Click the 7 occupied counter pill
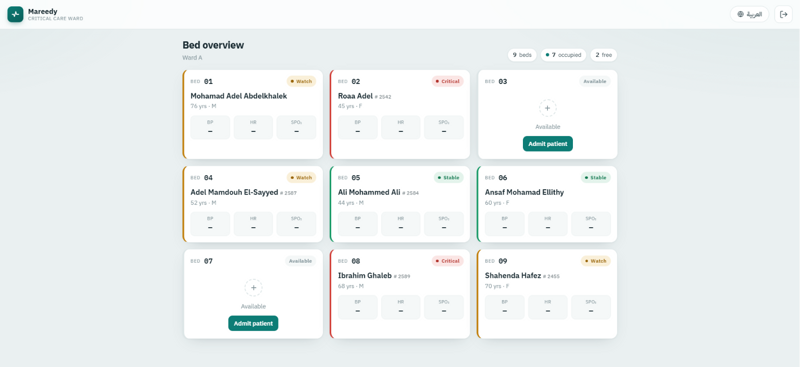The width and height of the screenshot is (800, 367). [563, 55]
